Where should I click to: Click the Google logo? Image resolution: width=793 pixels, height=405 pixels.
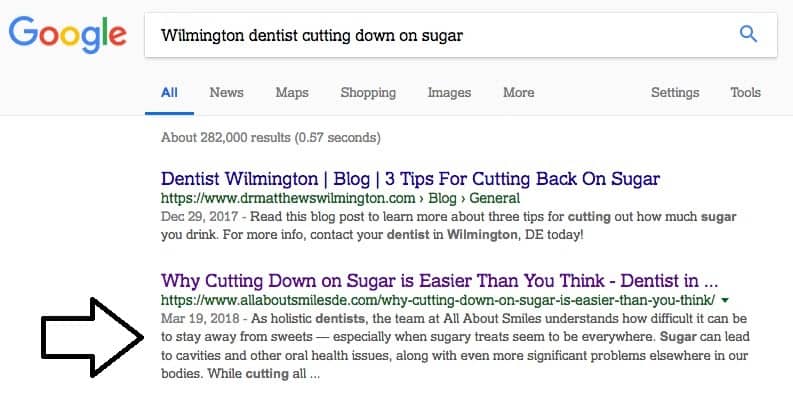pos(67,34)
